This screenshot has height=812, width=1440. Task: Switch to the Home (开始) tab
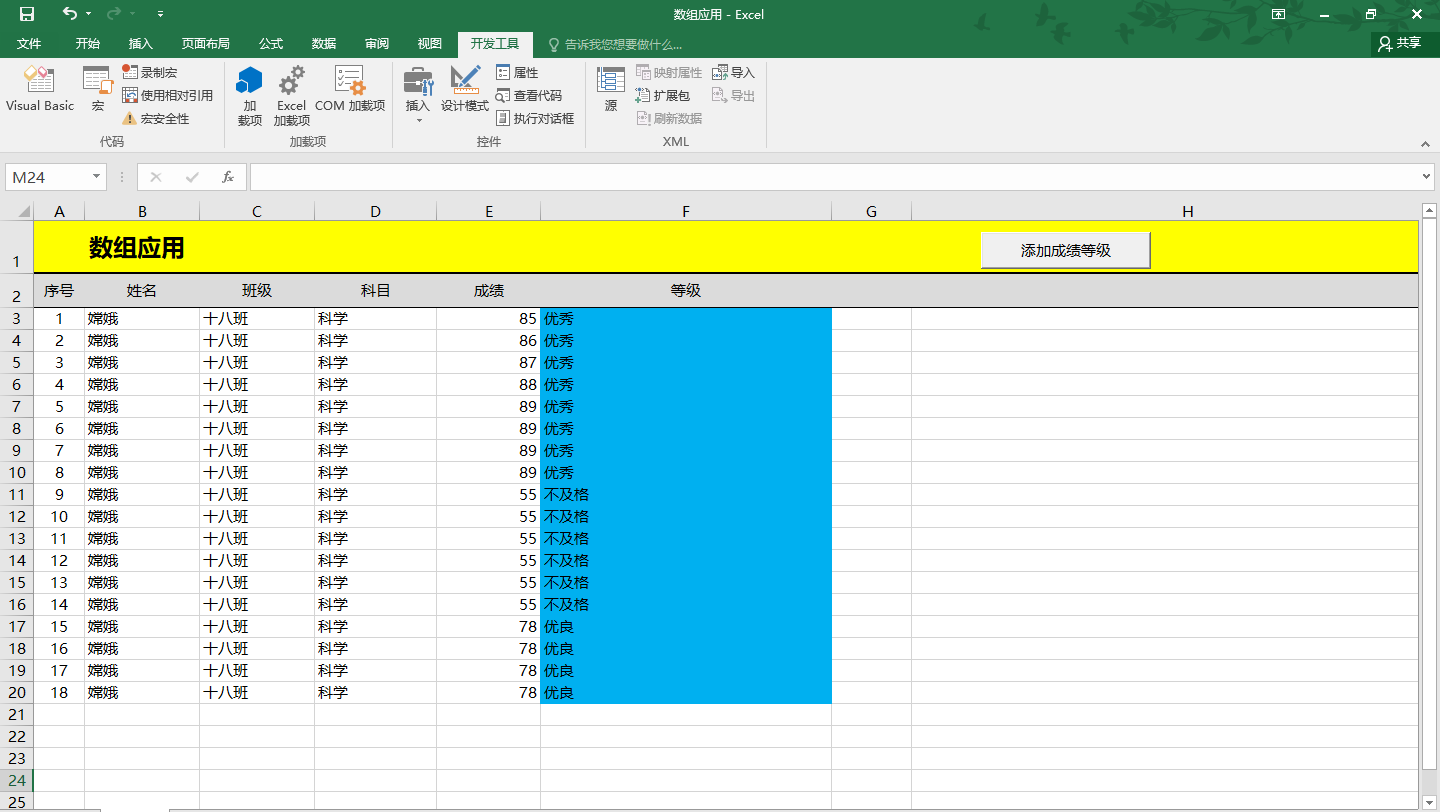pos(88,44)
